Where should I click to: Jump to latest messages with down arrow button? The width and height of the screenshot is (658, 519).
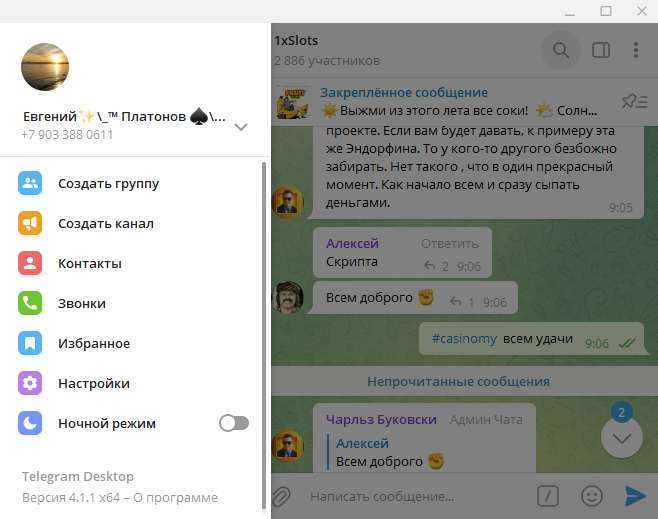pos(621,438)
